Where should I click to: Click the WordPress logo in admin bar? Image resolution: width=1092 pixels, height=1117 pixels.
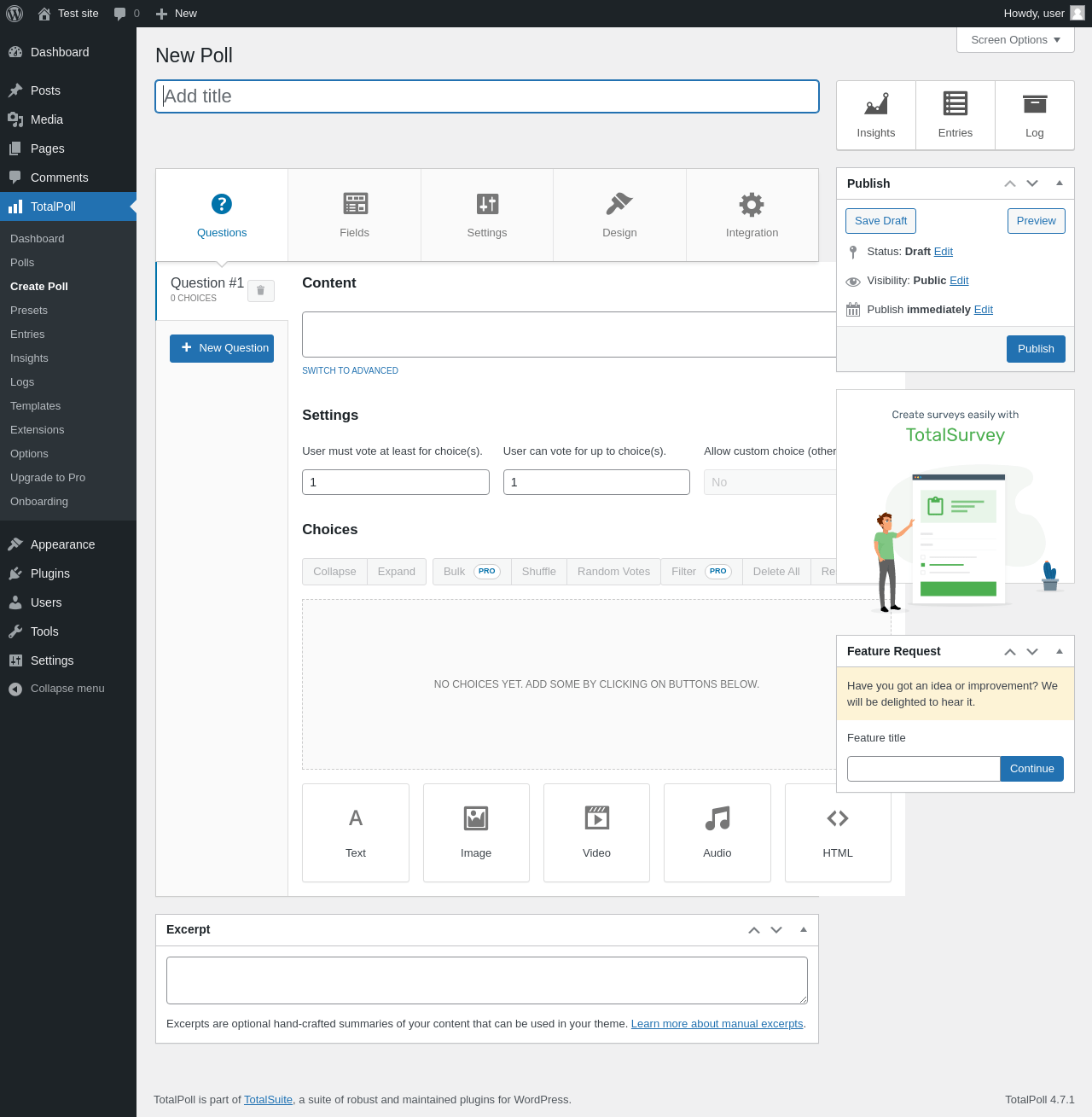[15, 14]
